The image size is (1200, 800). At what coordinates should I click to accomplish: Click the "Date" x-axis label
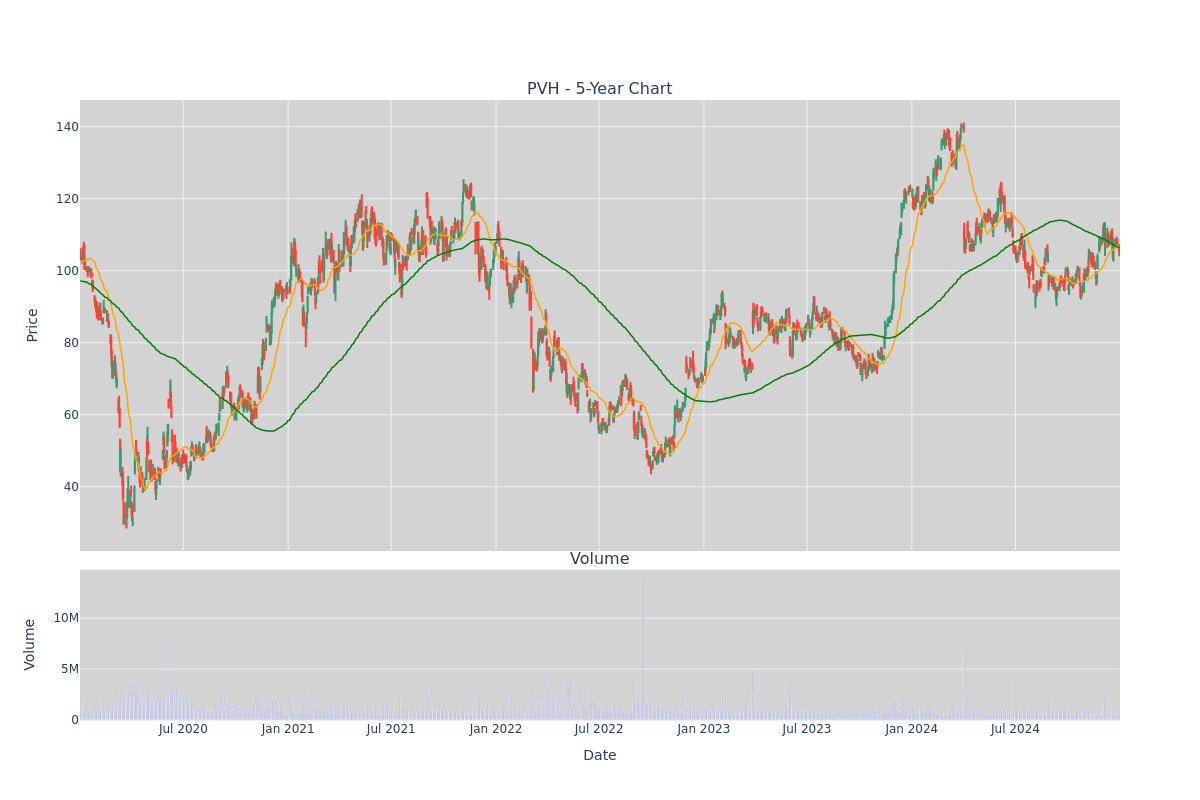click(x=600, y=756)
